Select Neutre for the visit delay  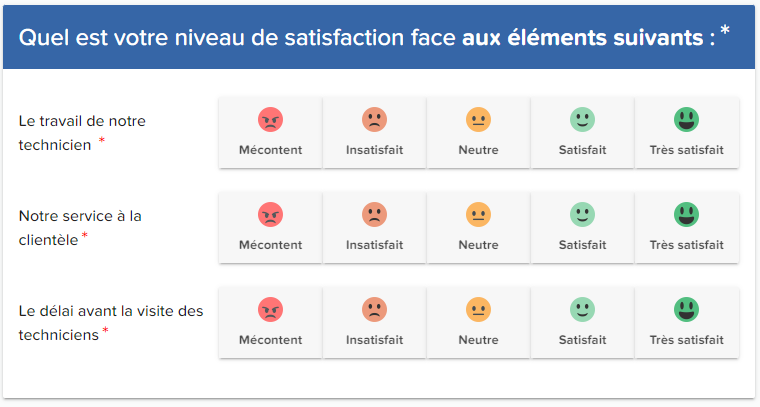point(478,322)
